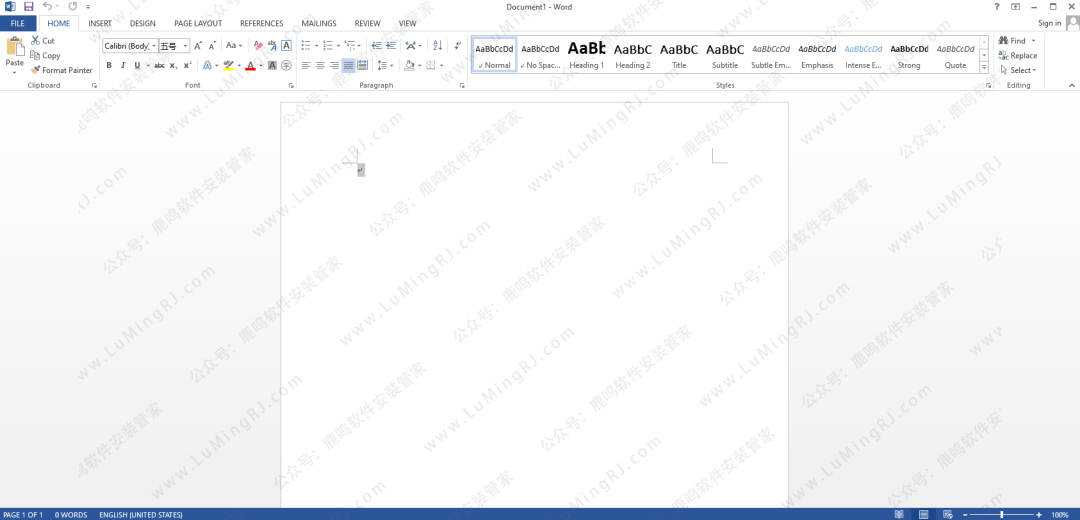Click the Sort paragraph icon

[x=437, y=46]
